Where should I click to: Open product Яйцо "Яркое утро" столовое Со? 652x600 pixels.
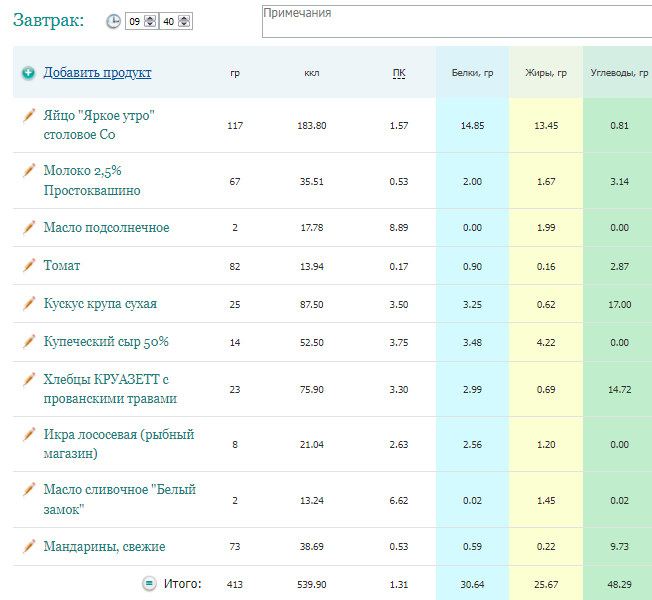pyautogui.click(x=99, y=125)
